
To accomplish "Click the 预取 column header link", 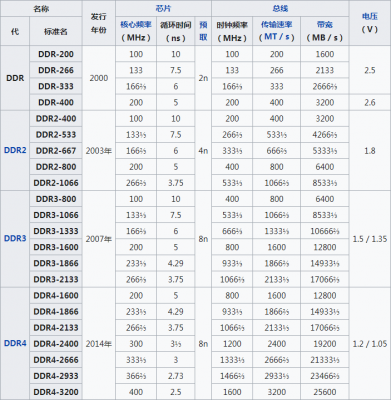I will pos(203,31).
